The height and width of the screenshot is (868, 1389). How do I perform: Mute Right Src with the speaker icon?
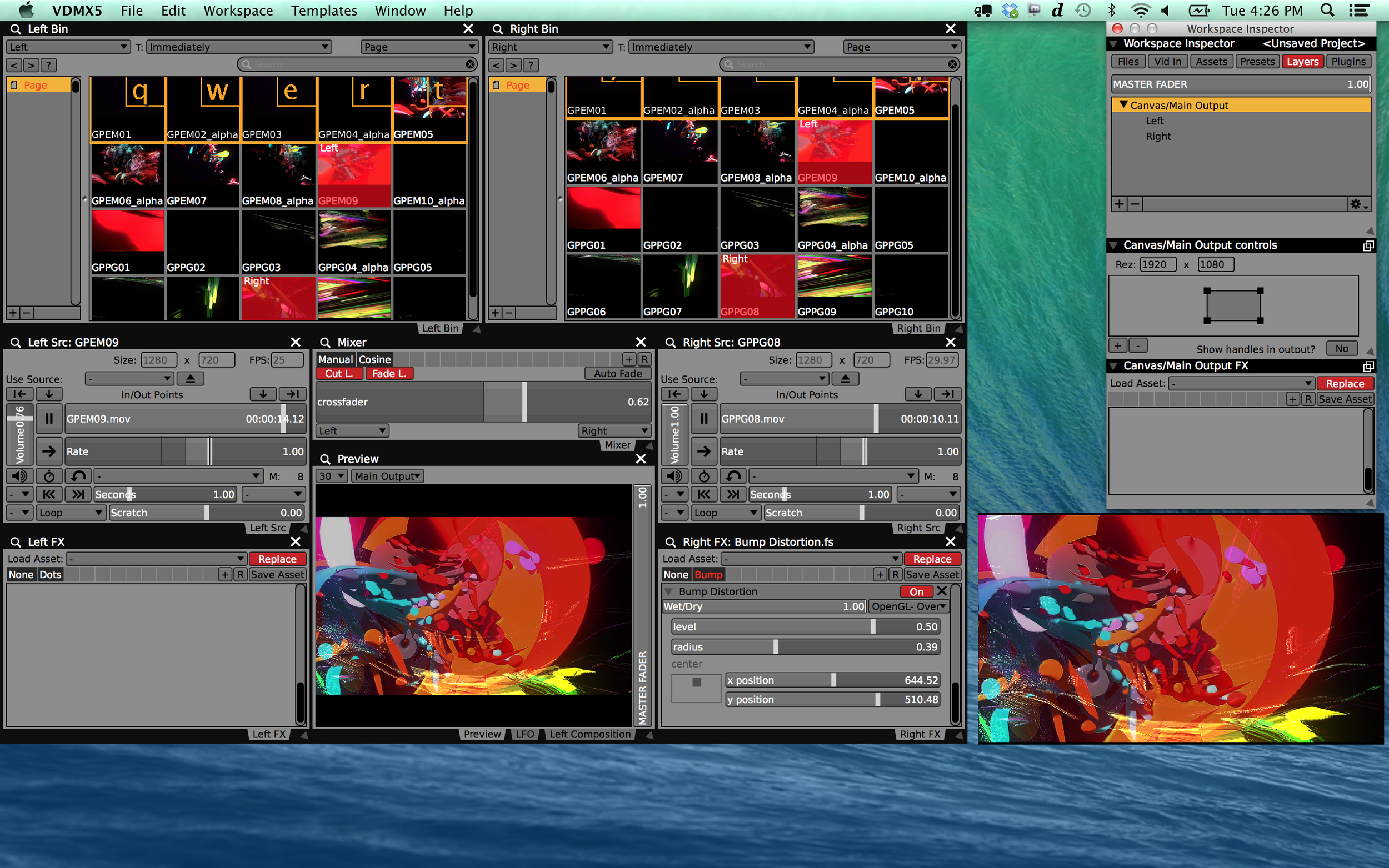[x=674, y=476]
